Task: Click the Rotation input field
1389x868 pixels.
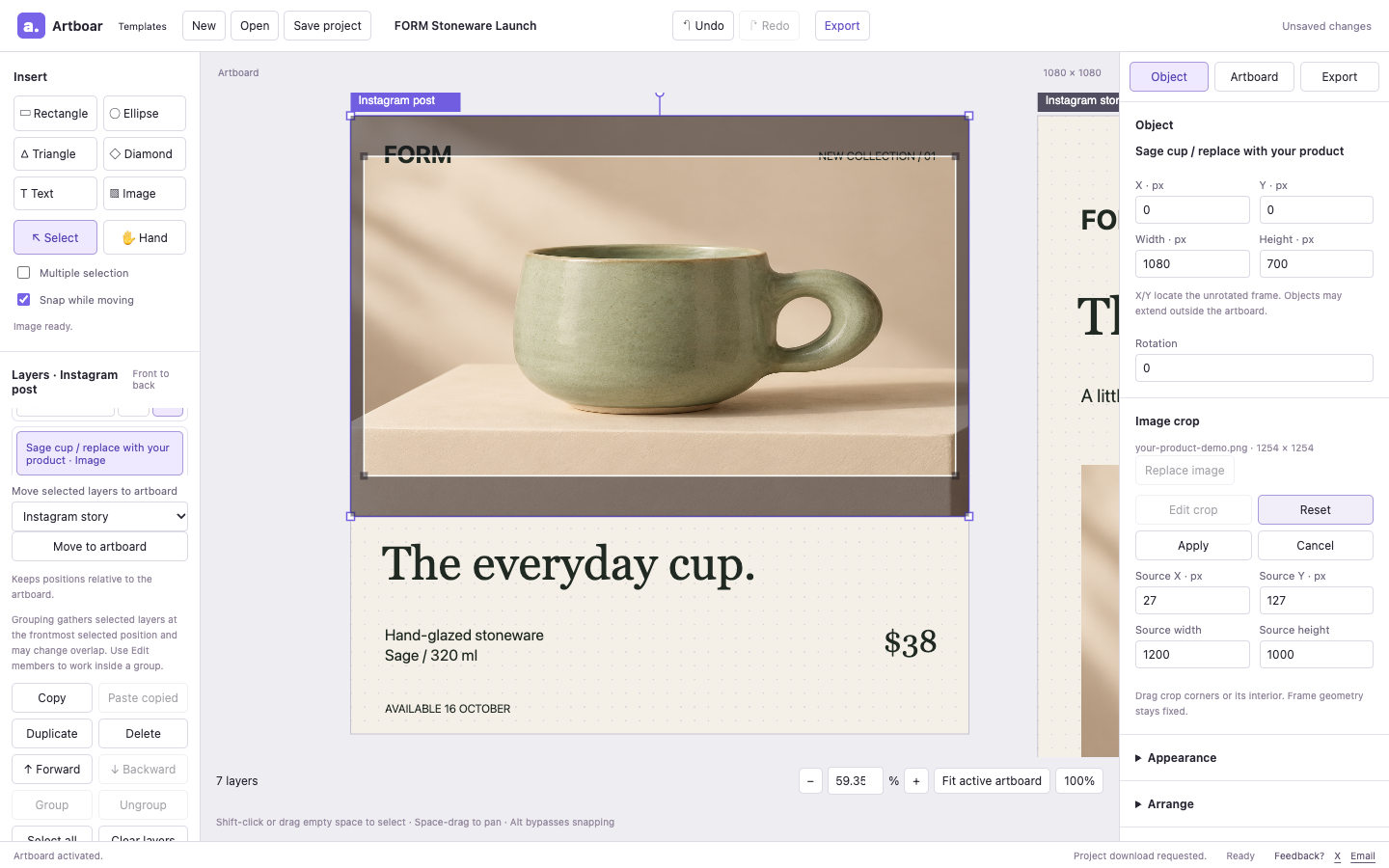Action: click(x=1254, y=368)
